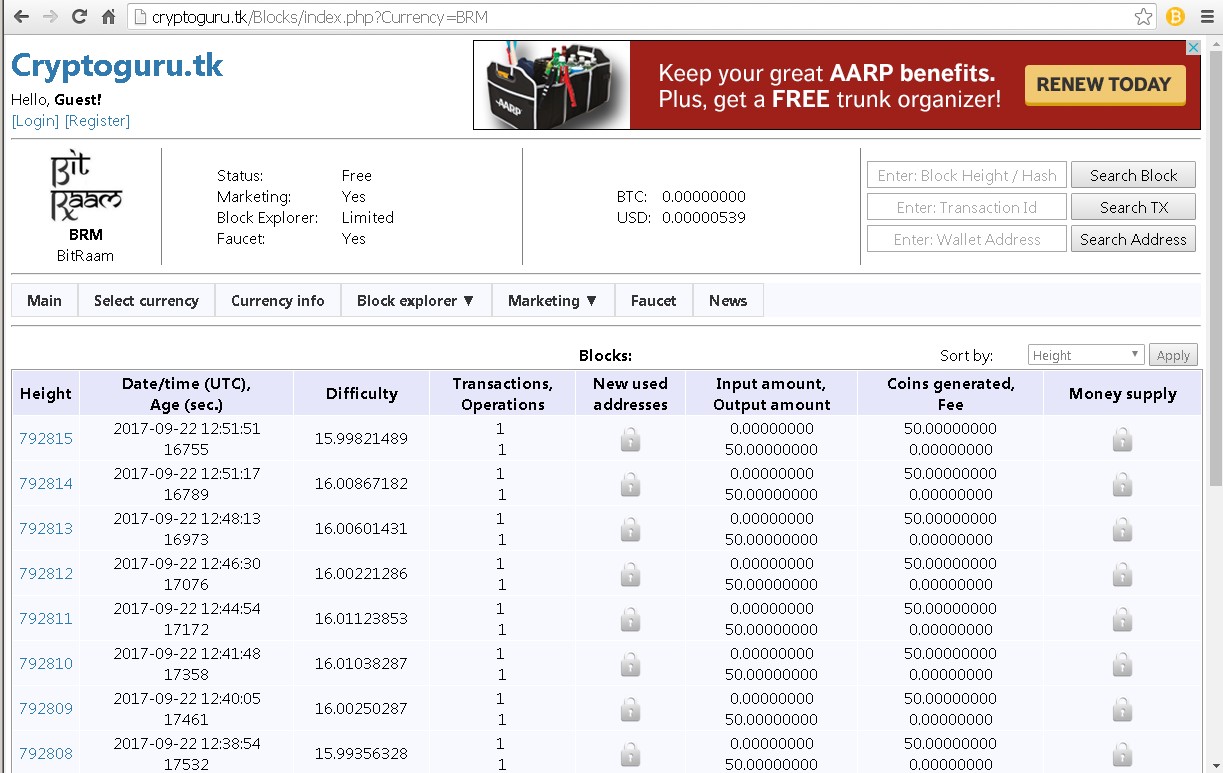Open block 792808 link
Viewport: 1223px width, 773px height.
click(46, 753)
